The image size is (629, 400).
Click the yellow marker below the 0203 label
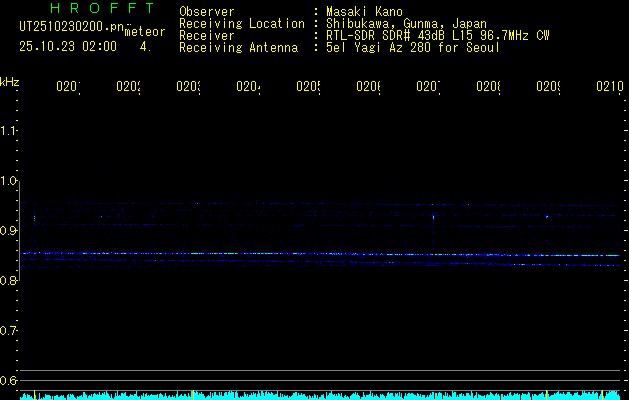tap(193, 395)
